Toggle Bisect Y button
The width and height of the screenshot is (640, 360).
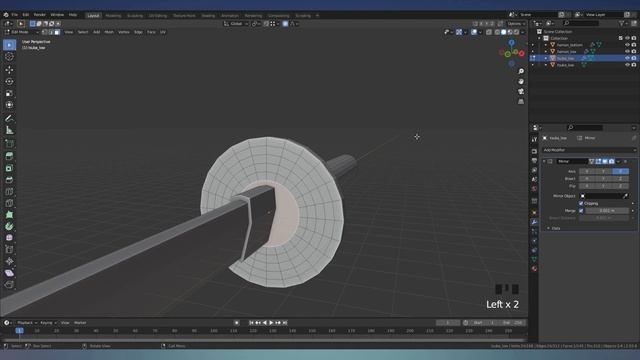click(x=604, y=179)
